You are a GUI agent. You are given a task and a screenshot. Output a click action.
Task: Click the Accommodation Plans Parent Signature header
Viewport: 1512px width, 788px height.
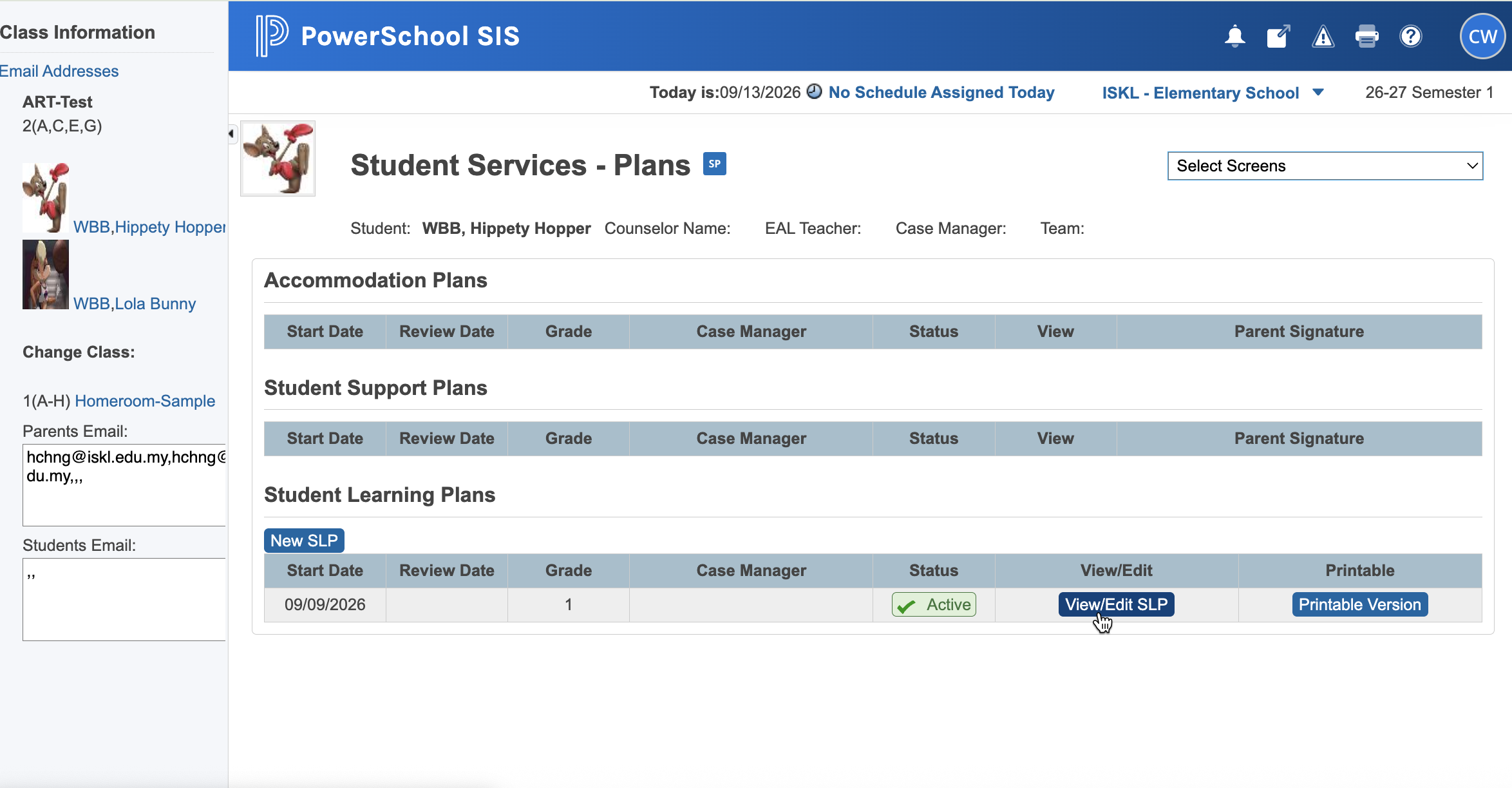(1299, 331)
